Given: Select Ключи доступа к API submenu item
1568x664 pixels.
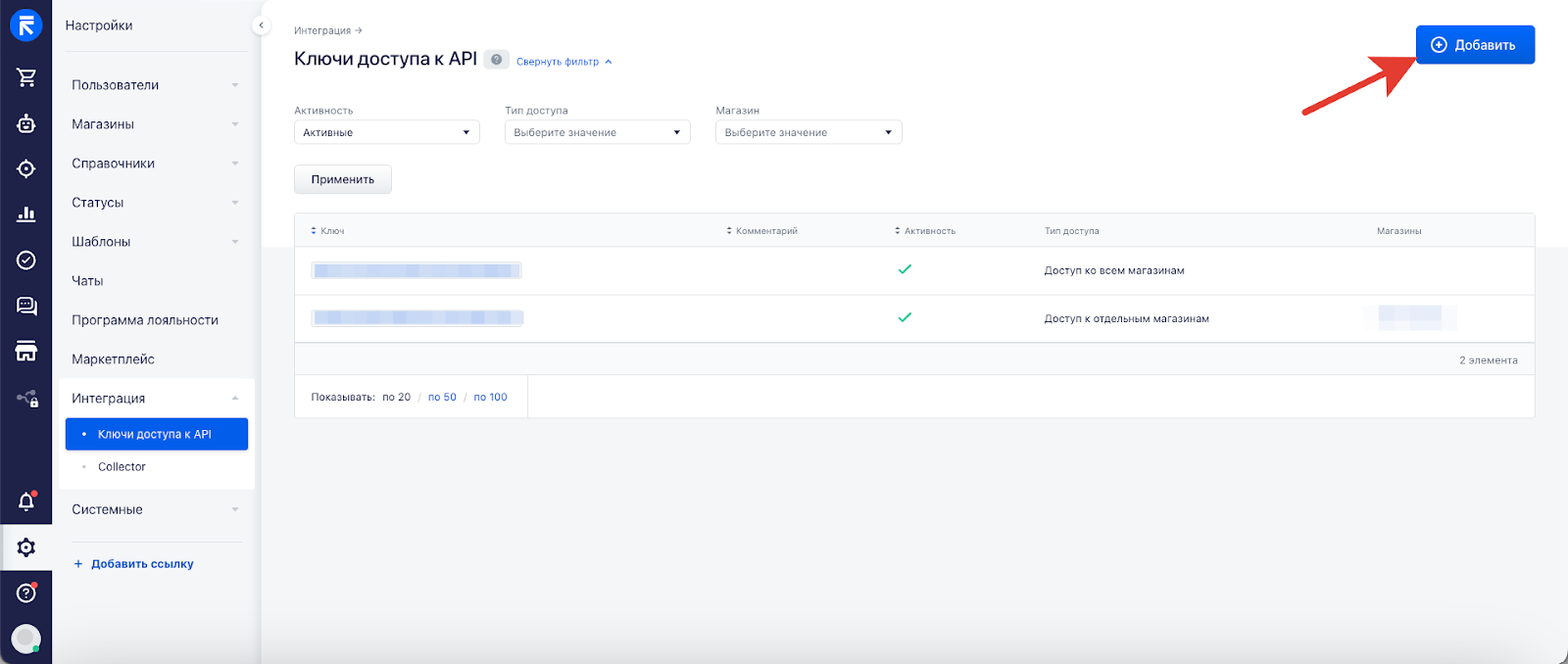Looking at the screenshot, I should tap(157, 434).
